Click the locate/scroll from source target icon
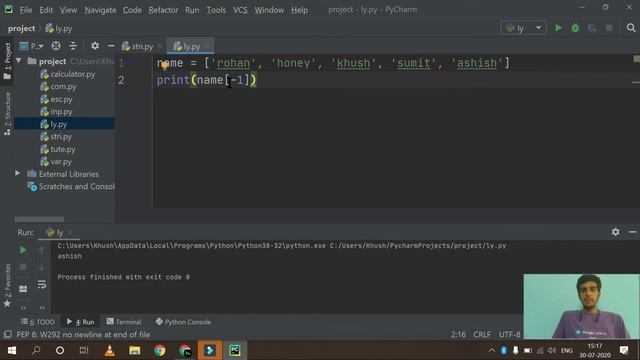 click(x=56, y=46)
